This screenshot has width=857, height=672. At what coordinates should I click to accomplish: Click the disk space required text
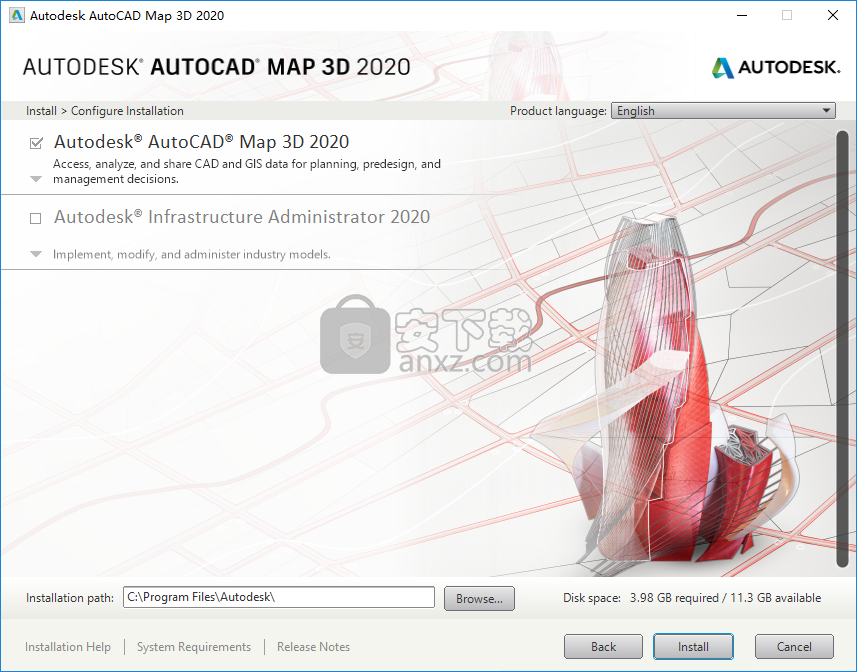(692, 598)
